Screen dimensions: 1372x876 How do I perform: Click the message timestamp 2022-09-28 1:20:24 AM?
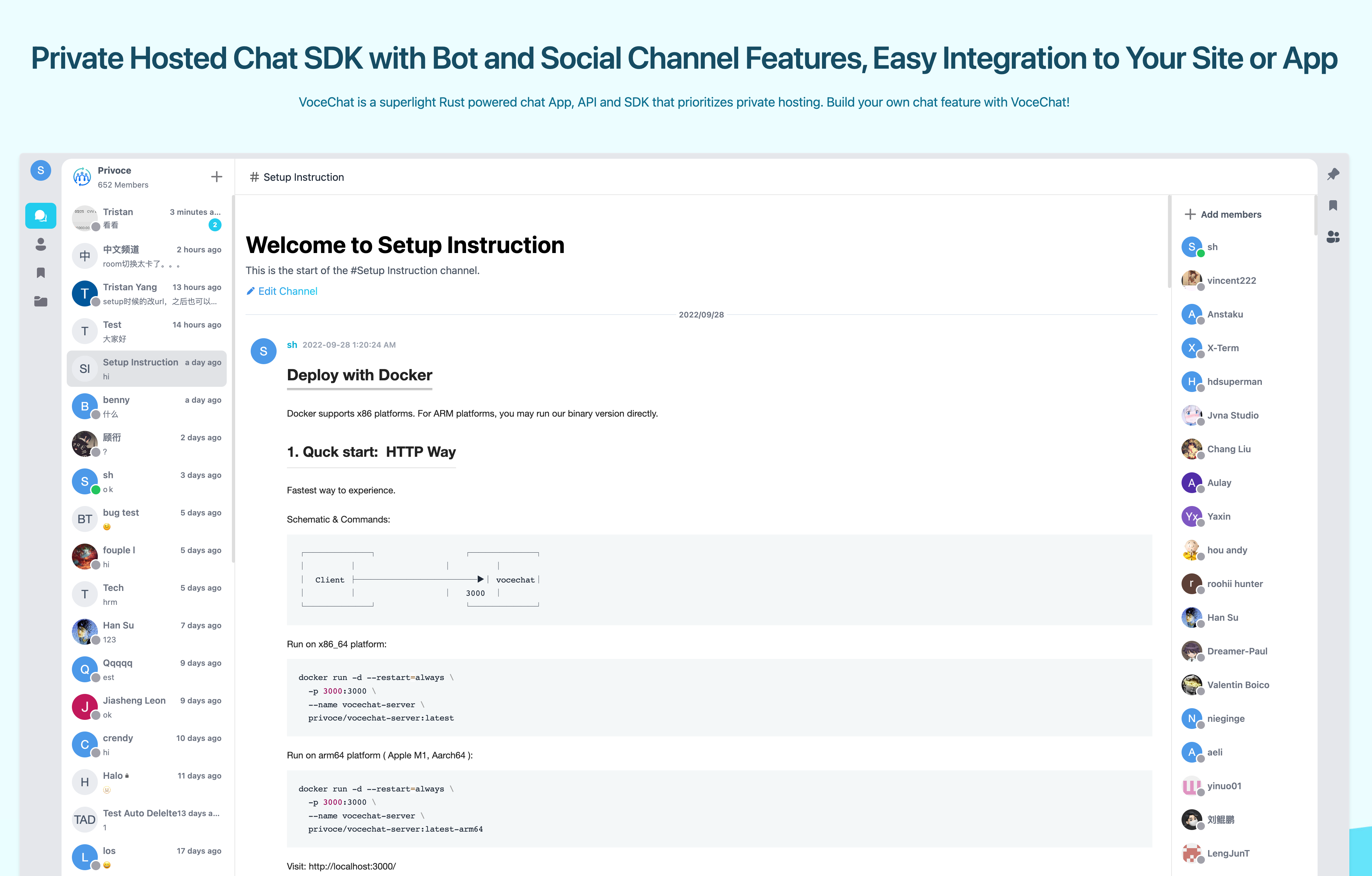pyautogui.click(x=349, y=345)
